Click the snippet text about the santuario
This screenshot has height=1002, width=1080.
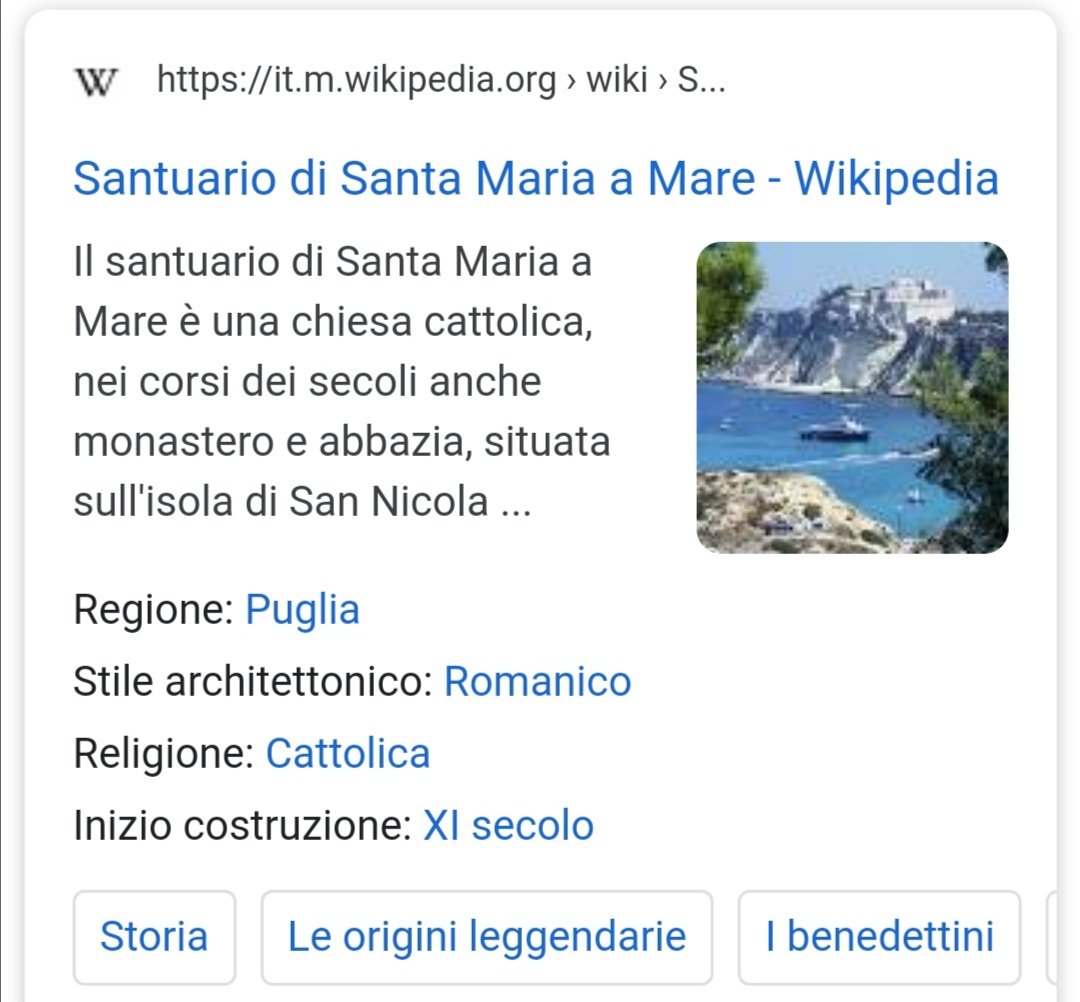(x=342, y=382)
